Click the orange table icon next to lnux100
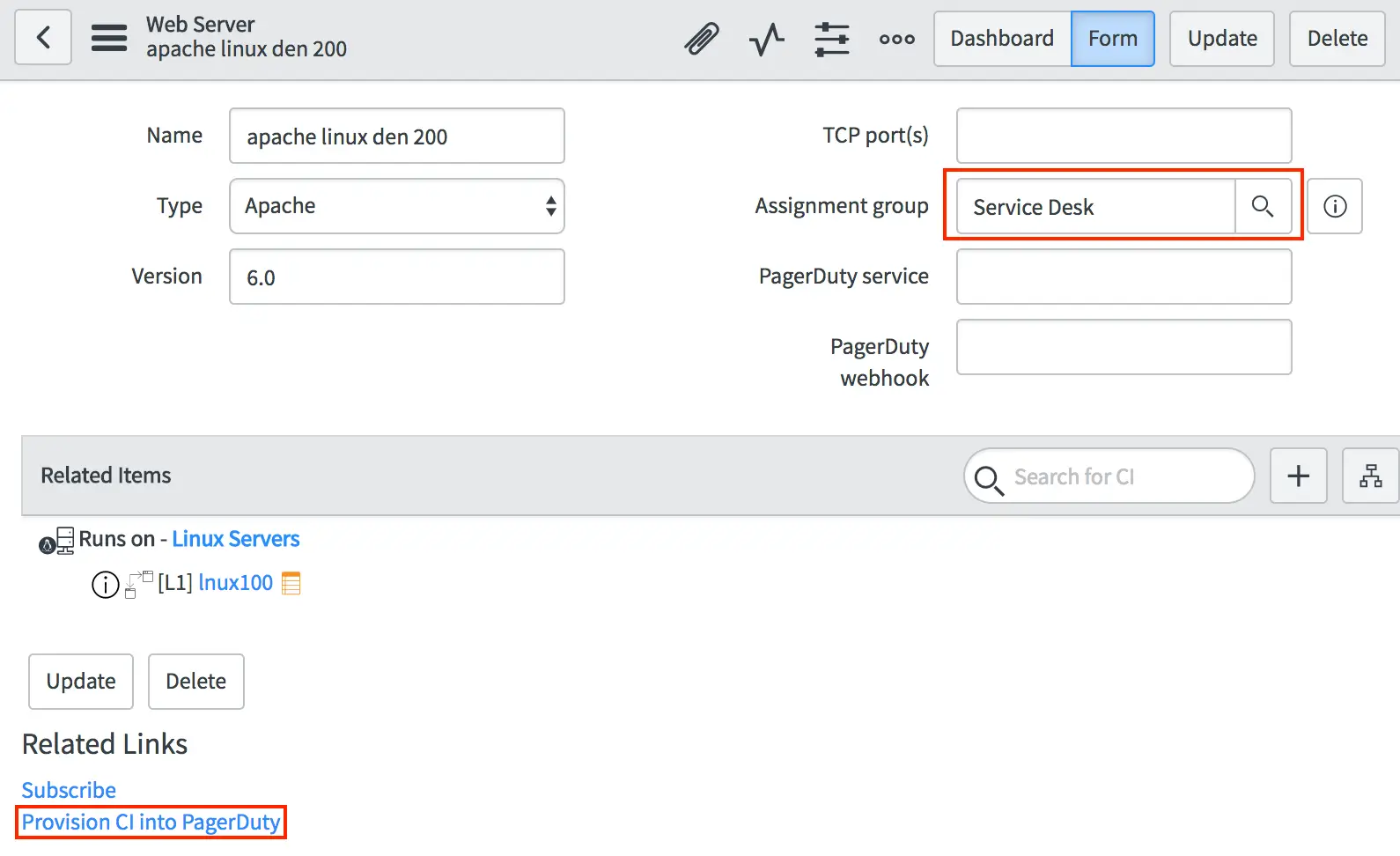This screenshot has height=856, width=1400. point(291,583)
